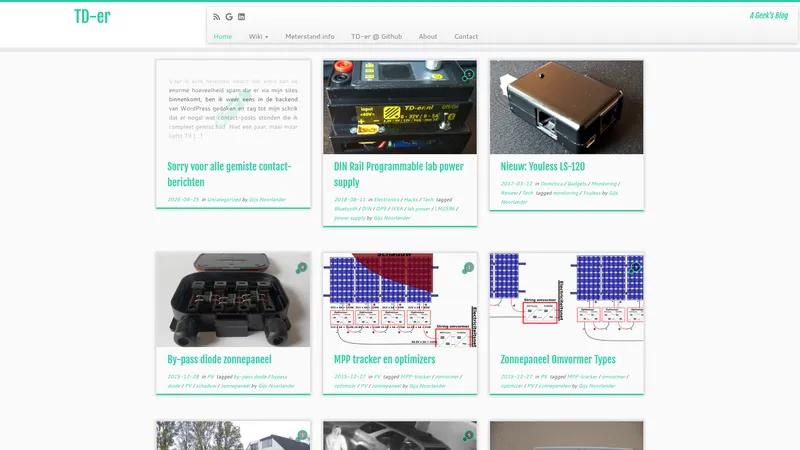Image resolution: width=800 pixels, height=450 pixels.
Task: Click the Electronics category link
Action: pos(387,199)
